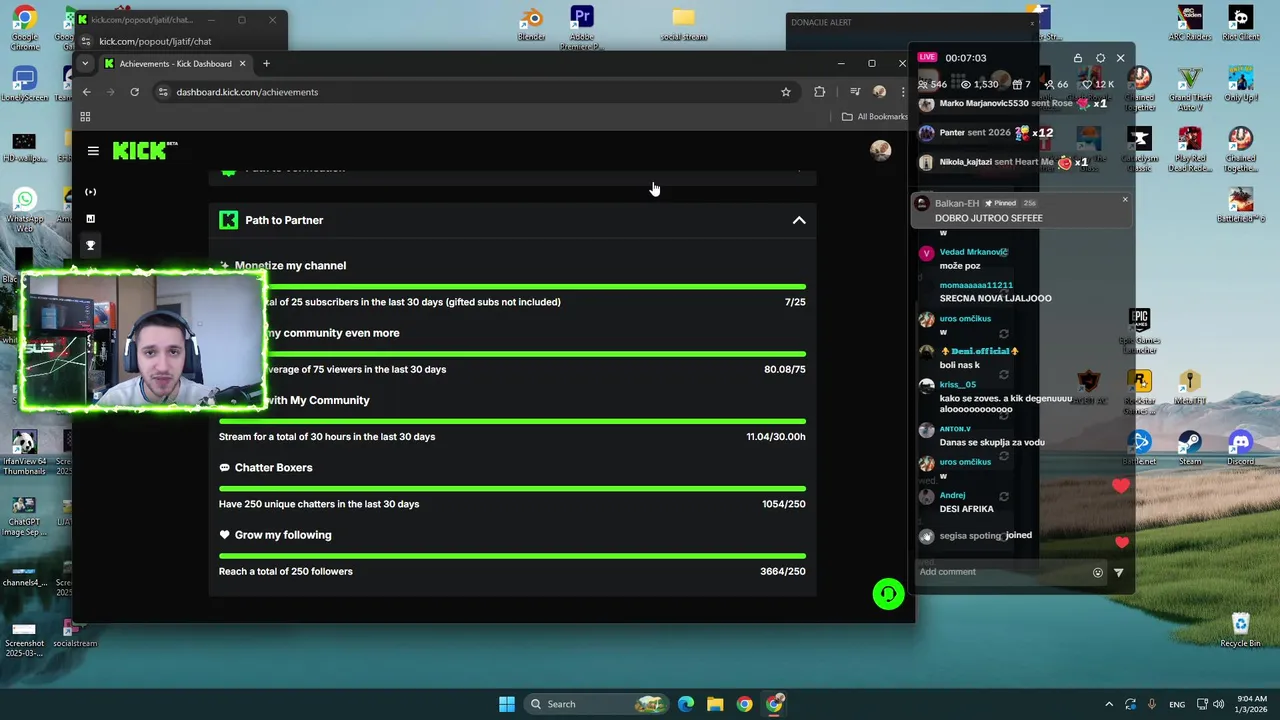Open Chrome extensions puzzle icon

820,92
